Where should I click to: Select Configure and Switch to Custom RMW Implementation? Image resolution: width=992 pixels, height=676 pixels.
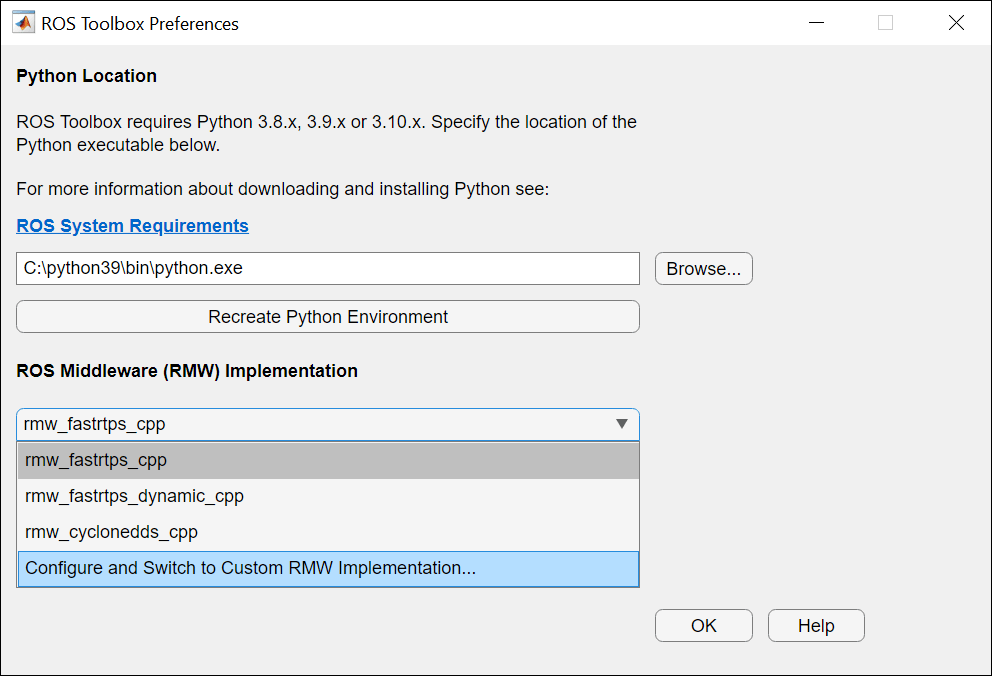328,568
